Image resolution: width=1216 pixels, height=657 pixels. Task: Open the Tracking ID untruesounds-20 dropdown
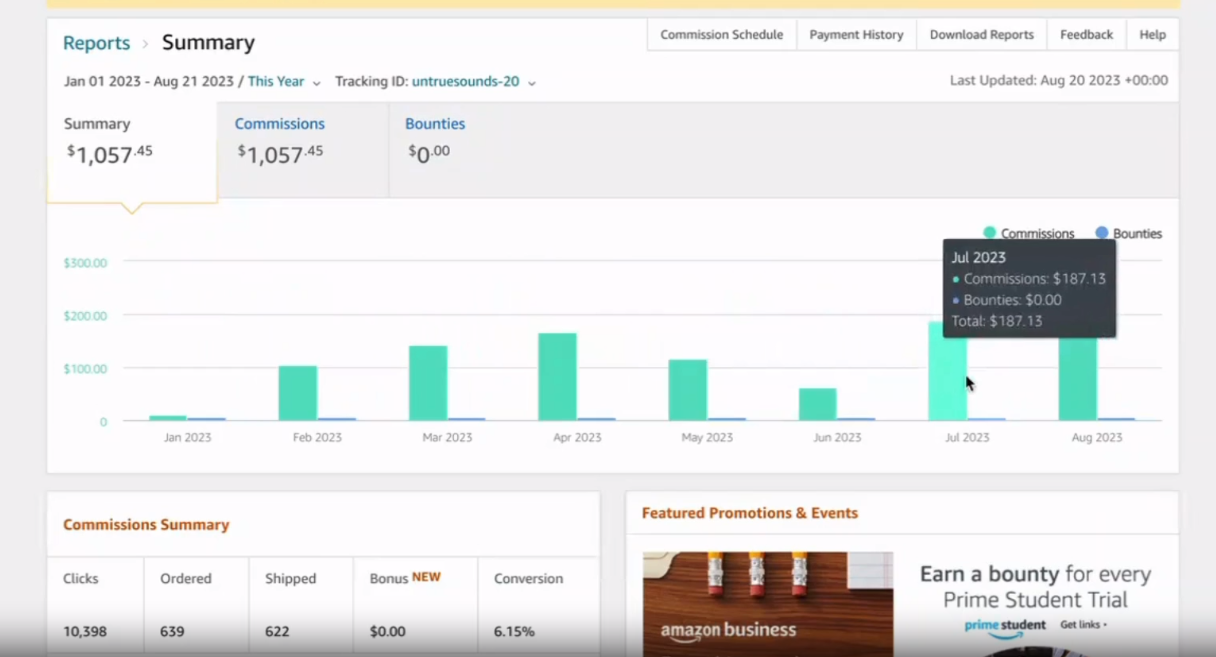473,82
